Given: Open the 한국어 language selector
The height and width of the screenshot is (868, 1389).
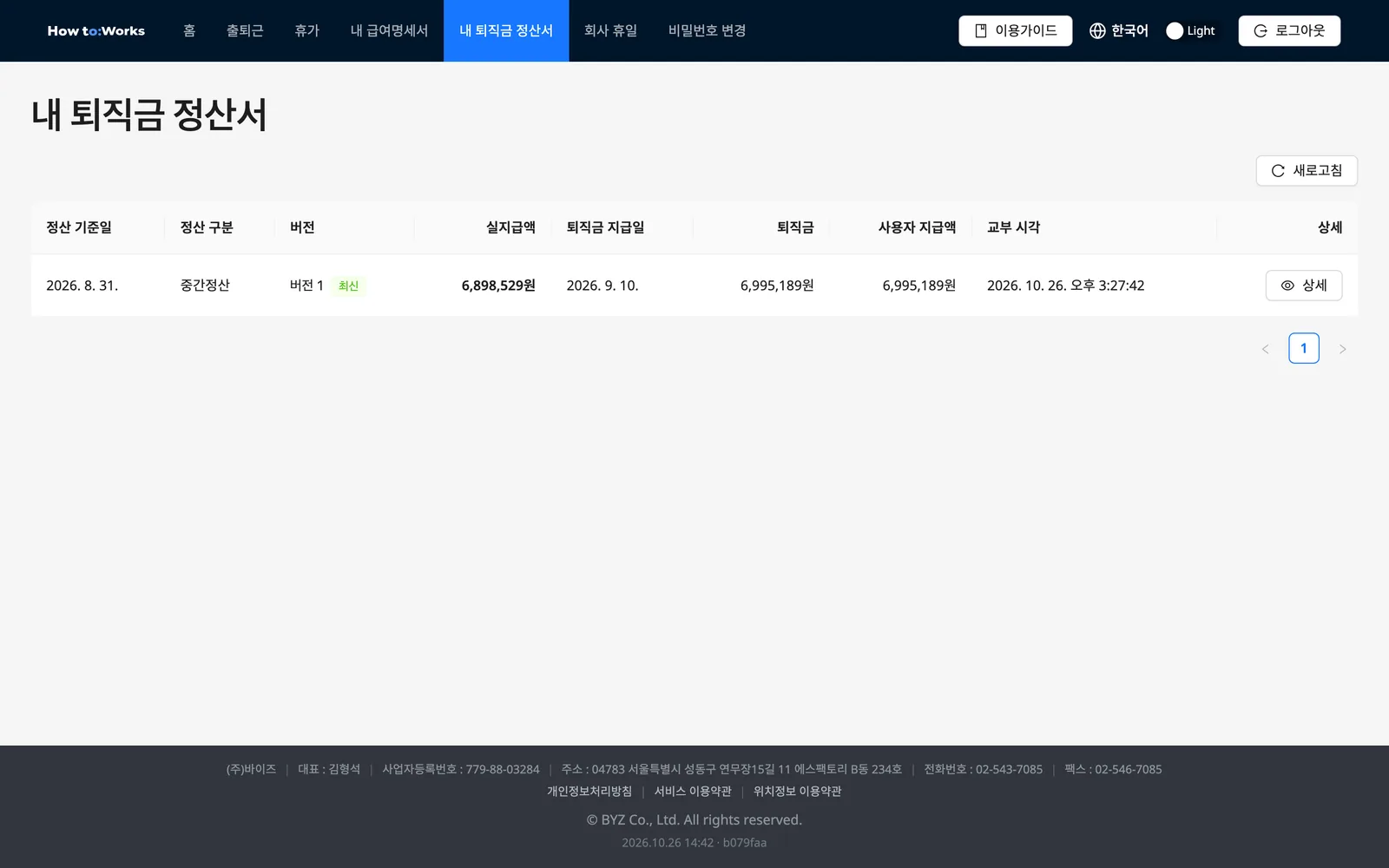Looking at the screenshot, I should point(1119,30).
